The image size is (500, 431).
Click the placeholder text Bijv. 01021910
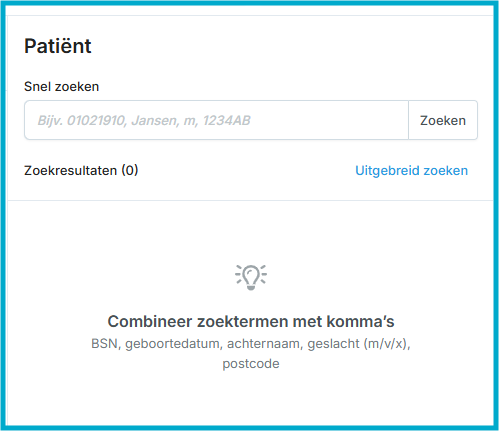click(x=82, y=121)
